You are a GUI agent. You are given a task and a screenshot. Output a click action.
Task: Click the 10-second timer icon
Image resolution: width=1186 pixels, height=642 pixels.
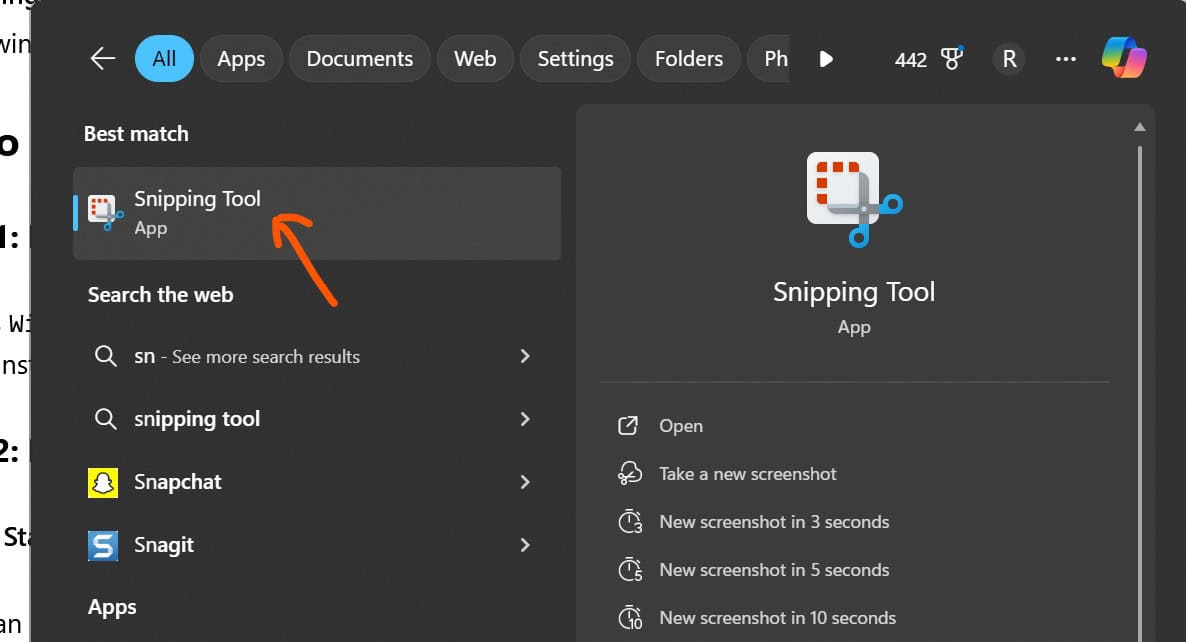(630, 618)
